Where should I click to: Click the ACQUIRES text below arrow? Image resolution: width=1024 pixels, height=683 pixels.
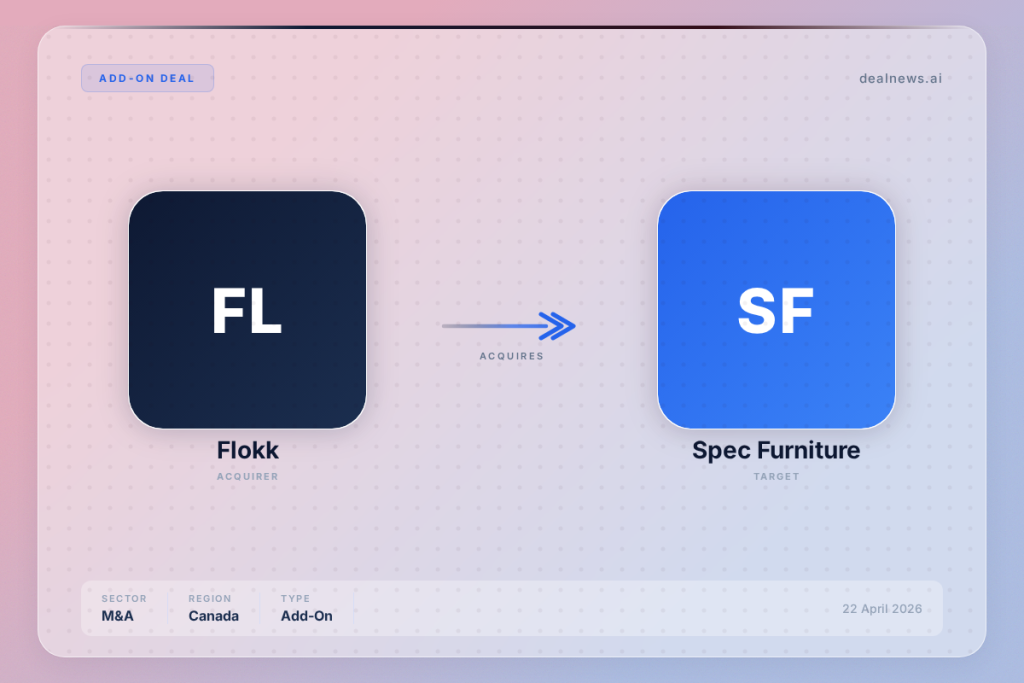coord(511,356)
